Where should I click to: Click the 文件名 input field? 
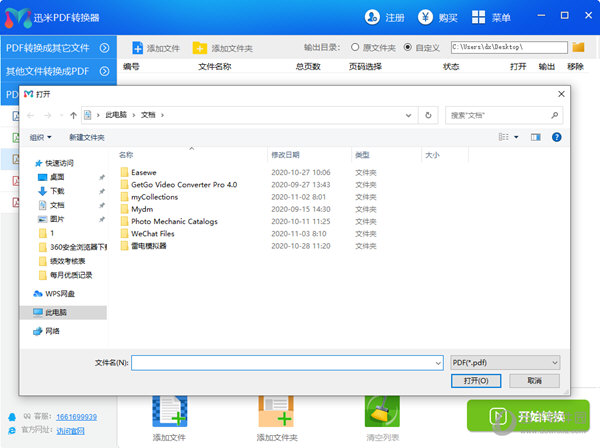287,363
